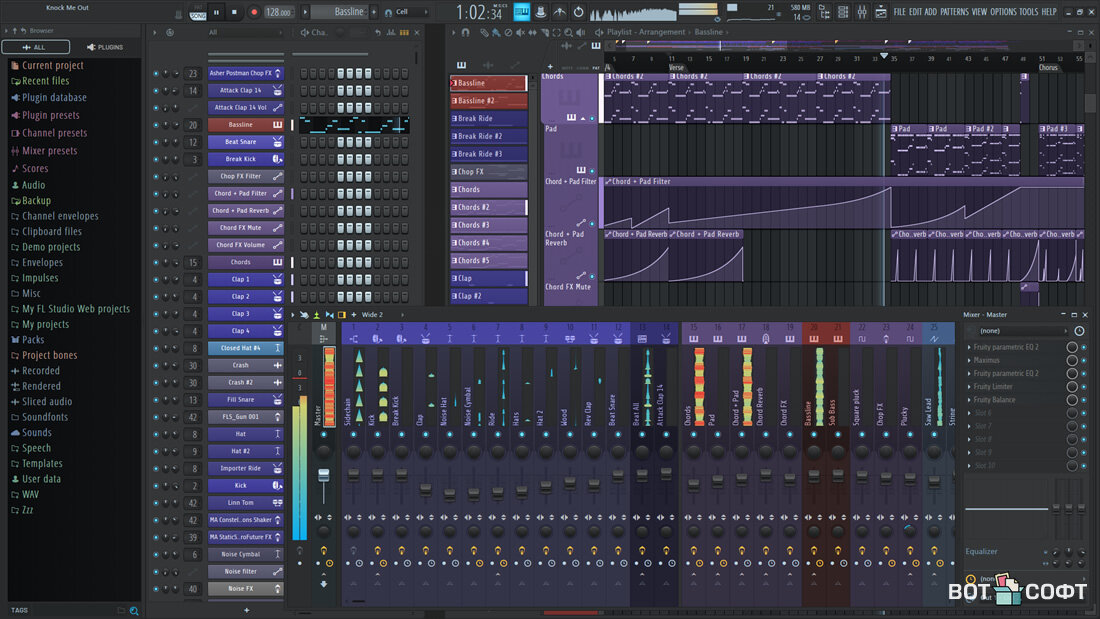The width and height of the screenshot is (1100, 619).
Task: Click the browser search magnifier icon
Action: coord(134,610)
